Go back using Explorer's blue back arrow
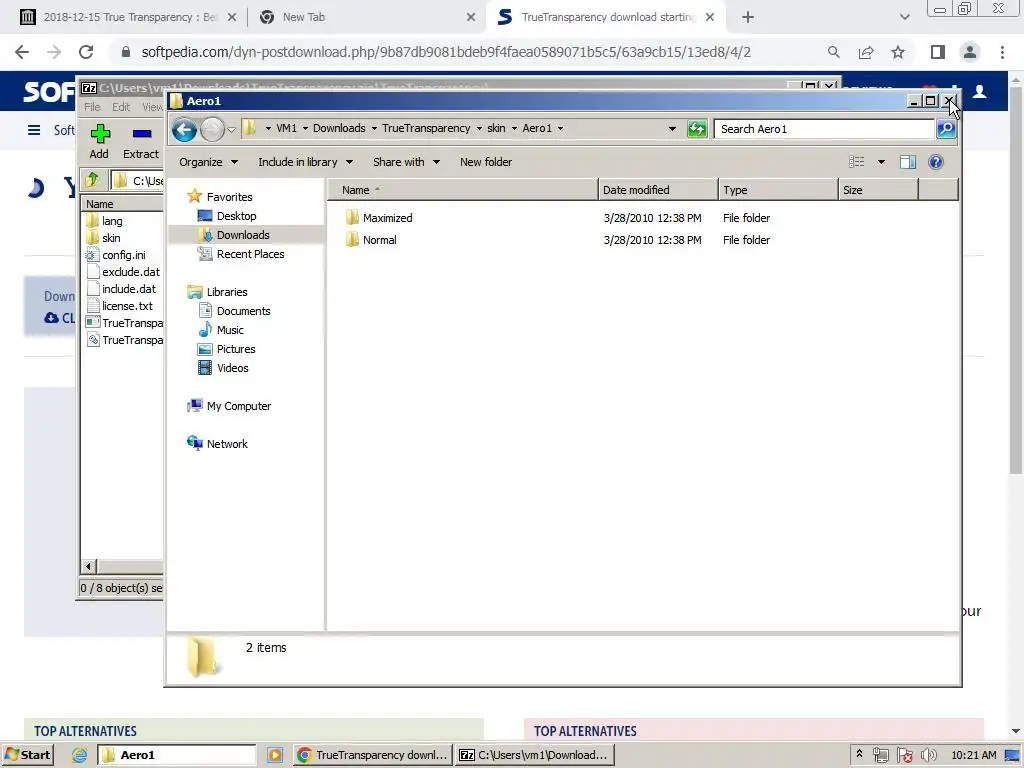The width and height of the screenshot is (1024, 768). pyautogui.click(x=185, y=129)
